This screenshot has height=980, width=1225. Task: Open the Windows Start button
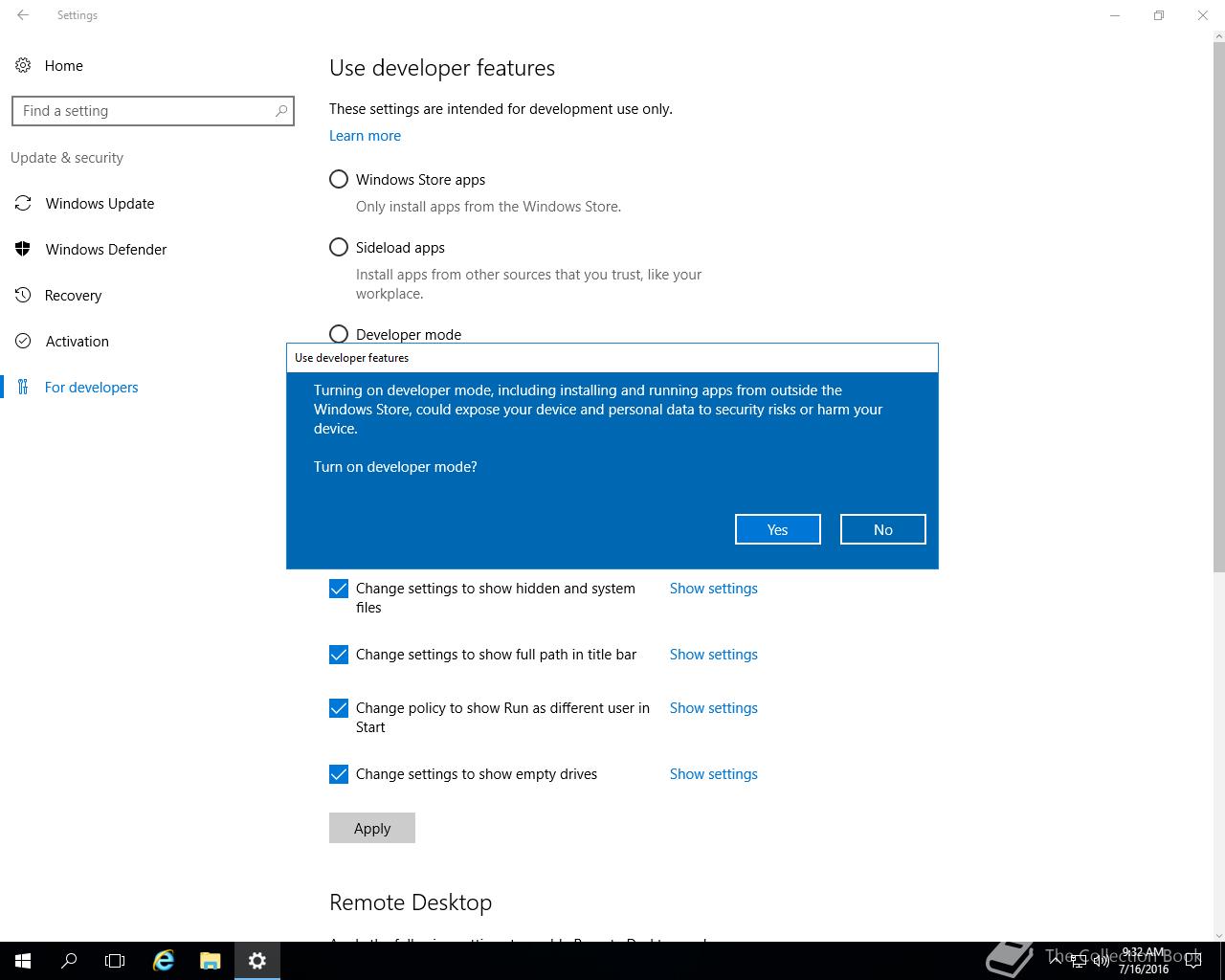point(23,961)
